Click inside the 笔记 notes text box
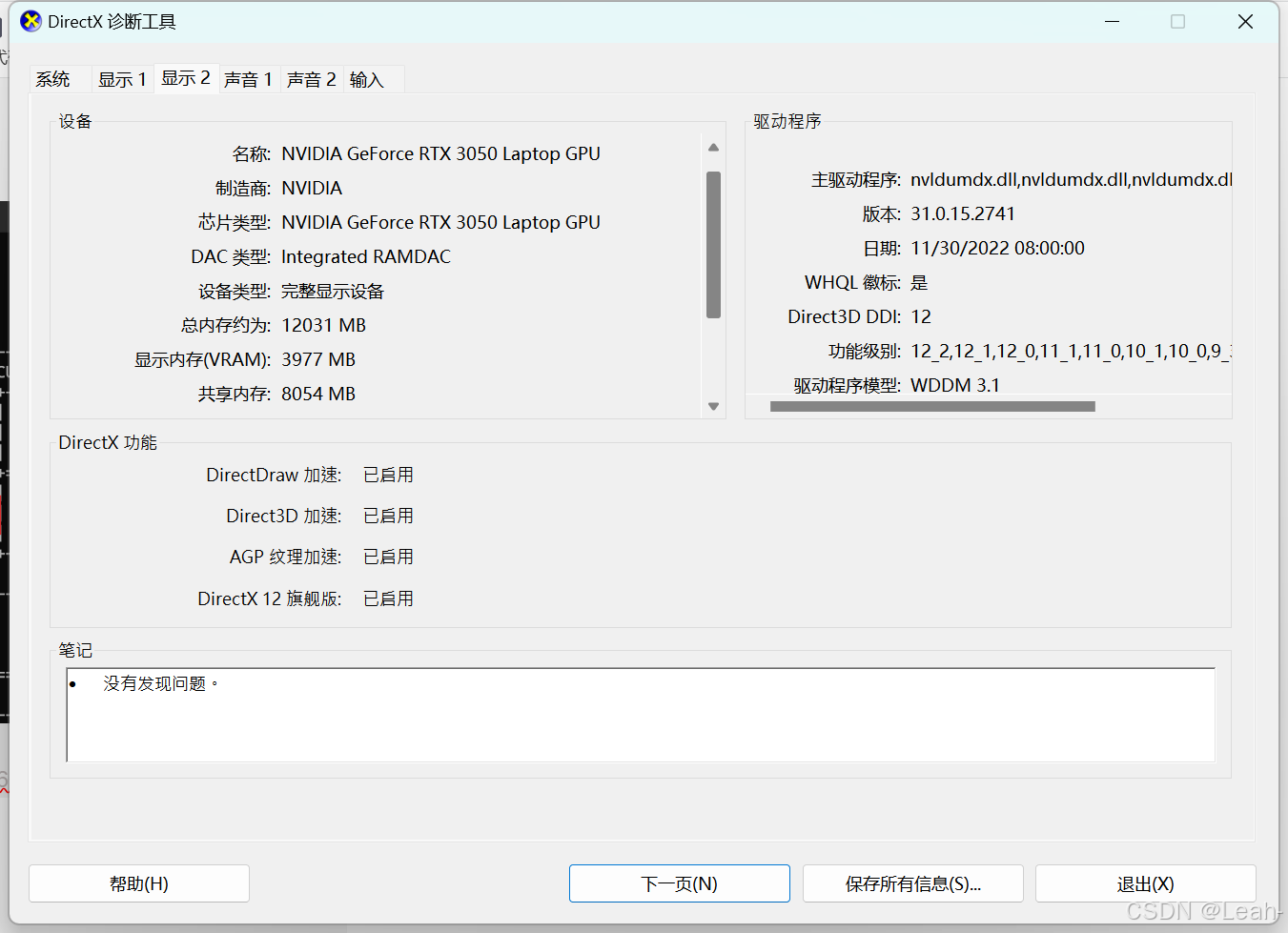This screenshot has width=1288, height=933. coord(641,715)
